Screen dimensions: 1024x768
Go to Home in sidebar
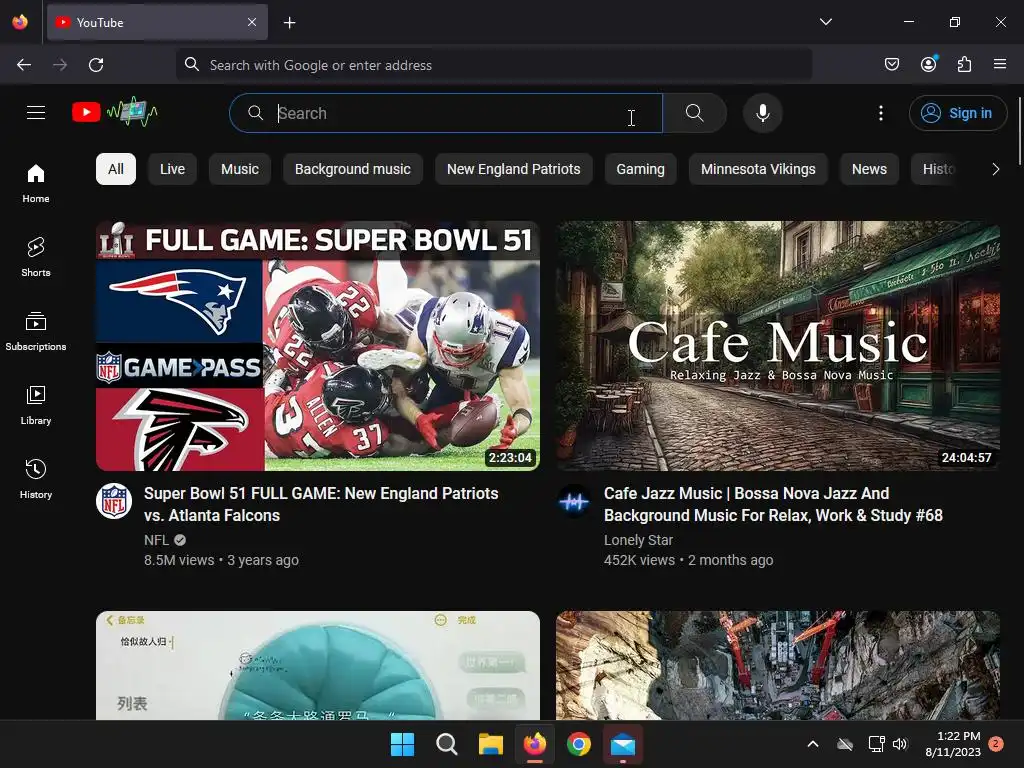36,184
